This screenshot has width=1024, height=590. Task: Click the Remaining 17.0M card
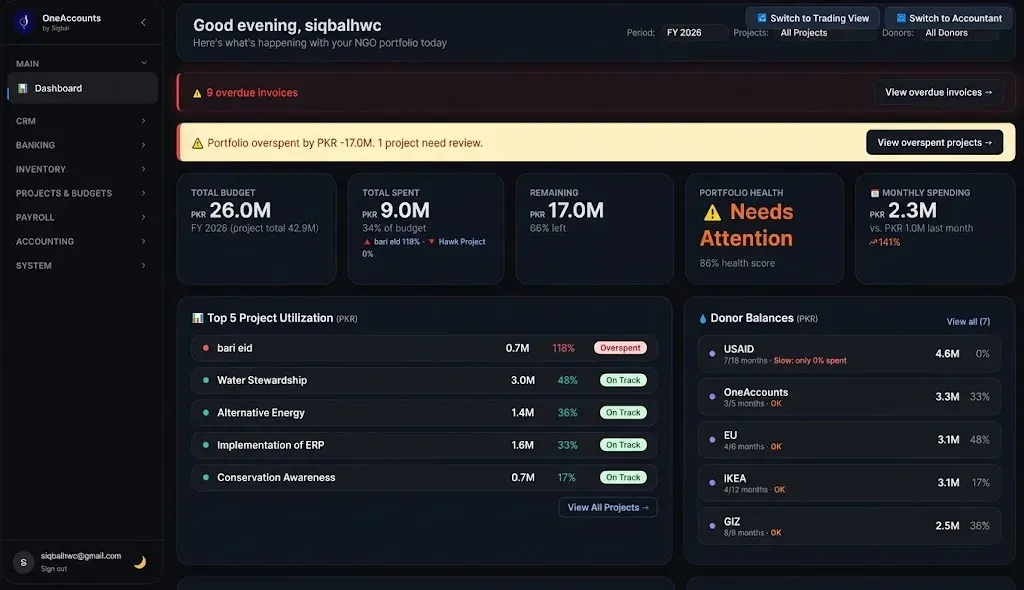click(594, 229)
